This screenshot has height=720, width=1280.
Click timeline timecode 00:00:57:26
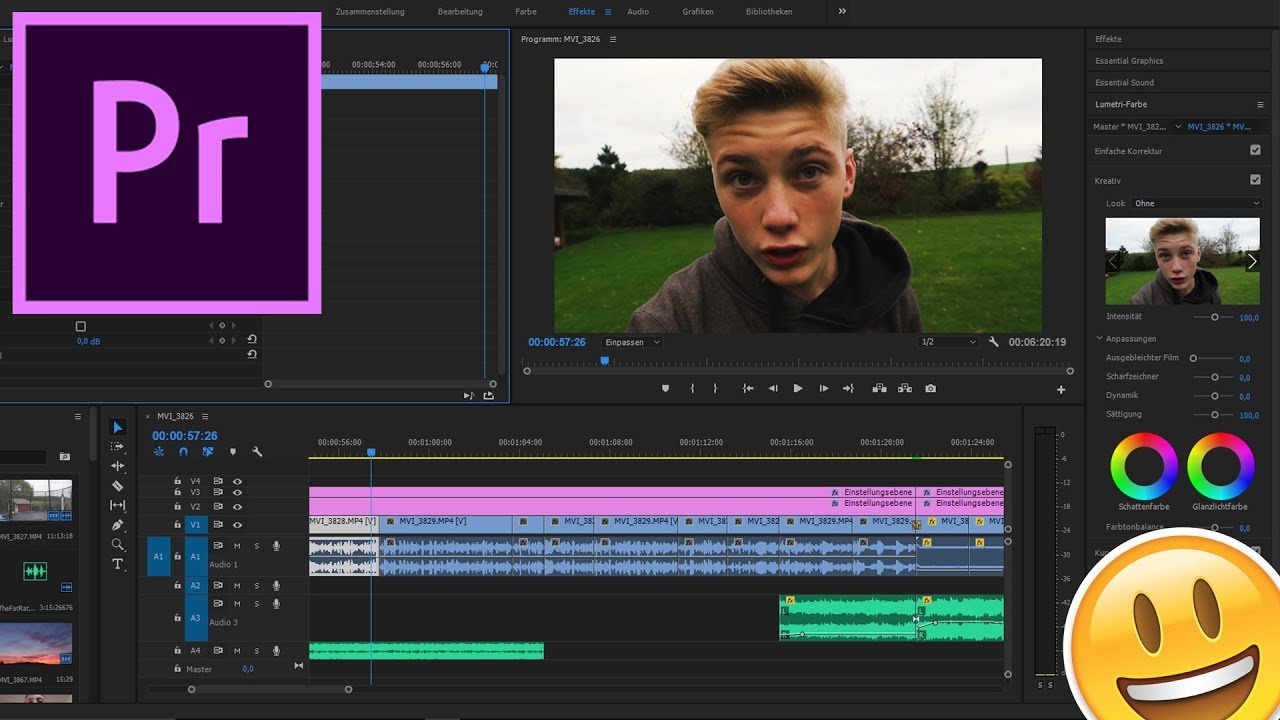click(184, 436)
